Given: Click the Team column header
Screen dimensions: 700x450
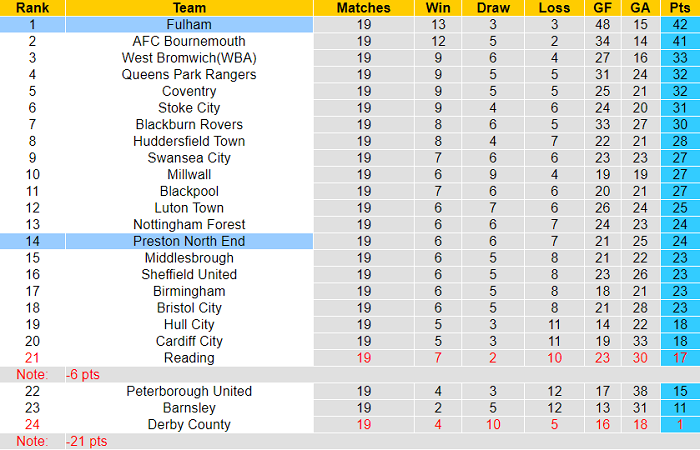Looking at the screenshot, I should (x=189, y=8).
